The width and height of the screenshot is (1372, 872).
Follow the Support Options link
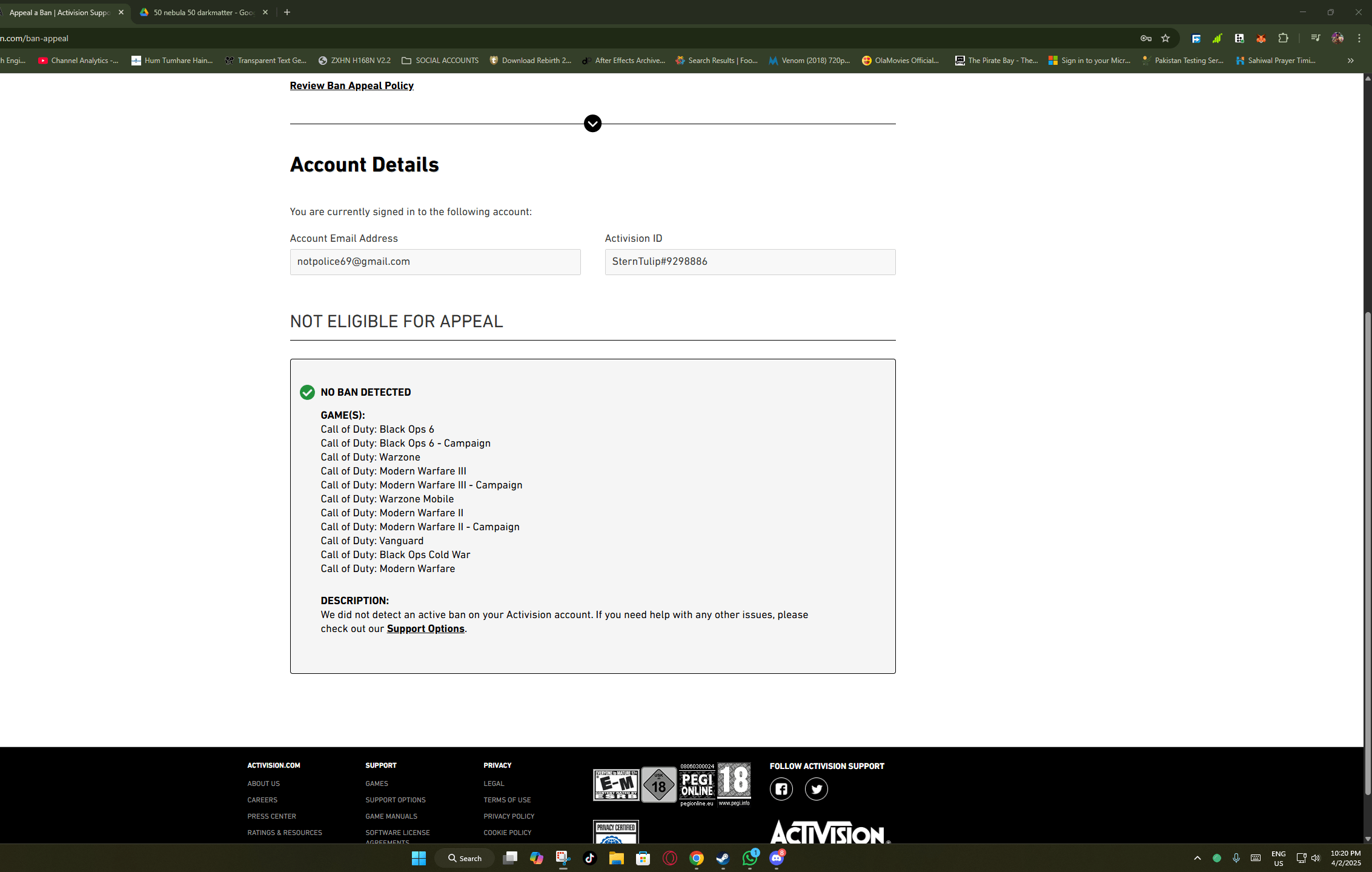(425, 628)
